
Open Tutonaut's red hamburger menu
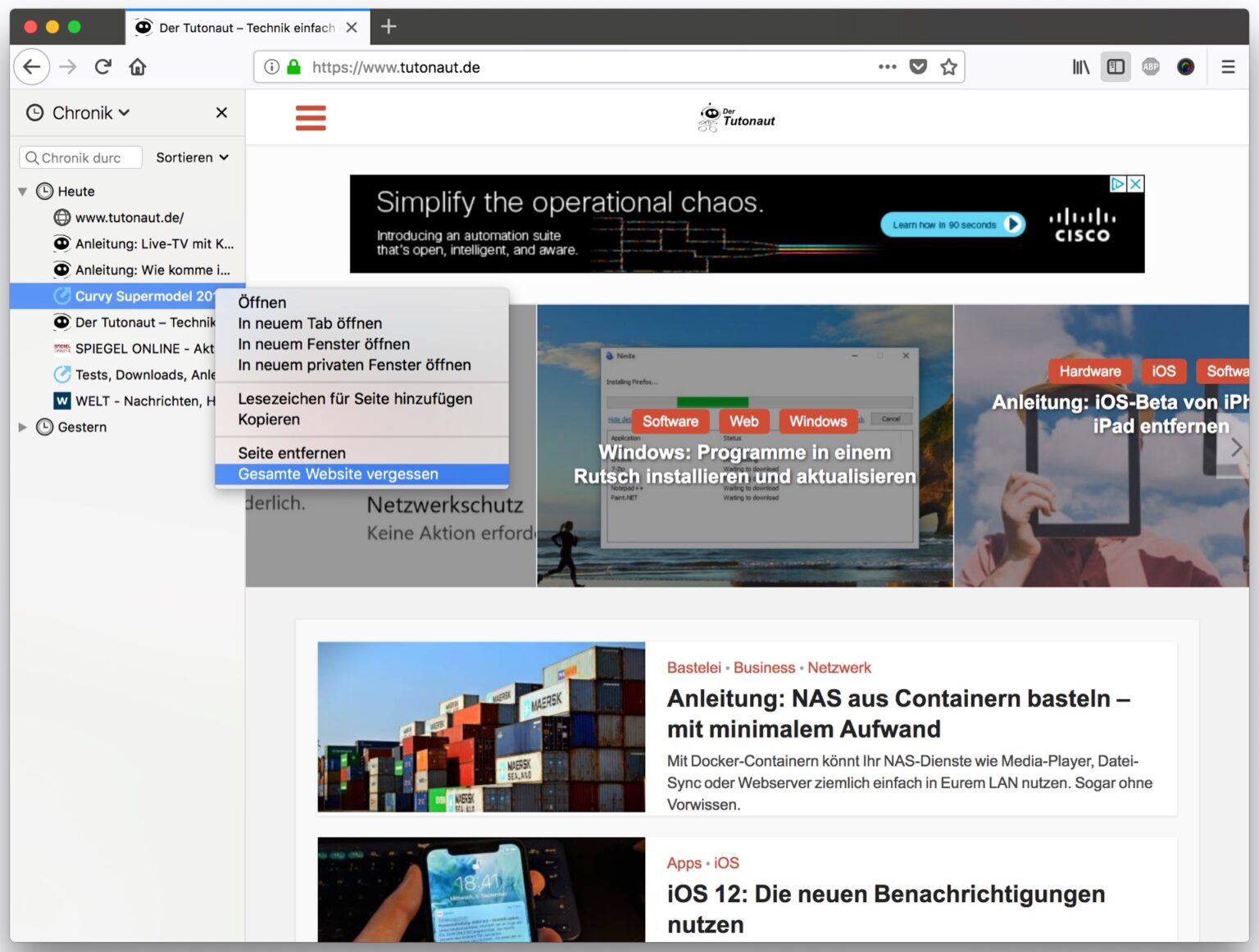click(x=311, y=117)
